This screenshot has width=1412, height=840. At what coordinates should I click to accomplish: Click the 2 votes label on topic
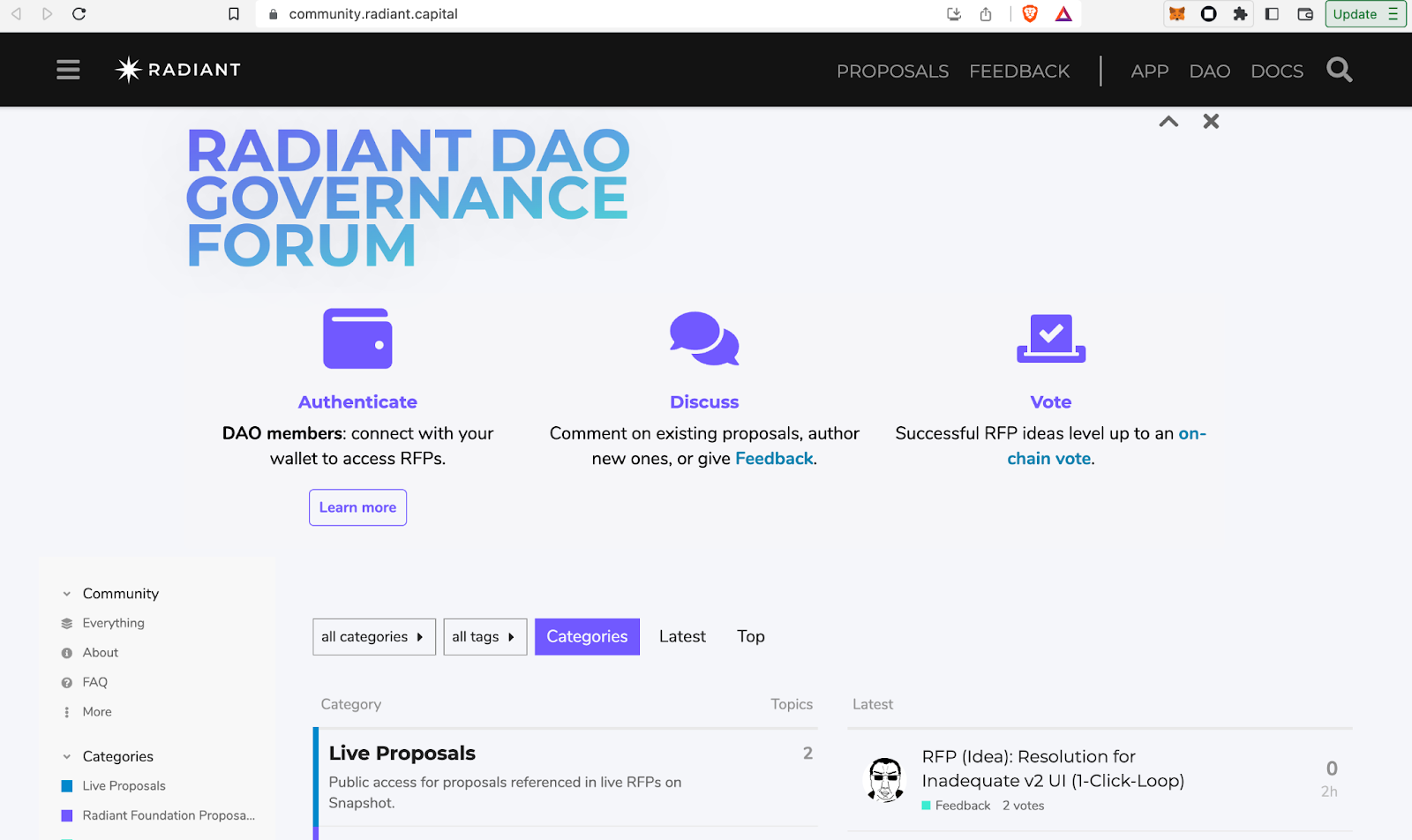click(1023, 806)
